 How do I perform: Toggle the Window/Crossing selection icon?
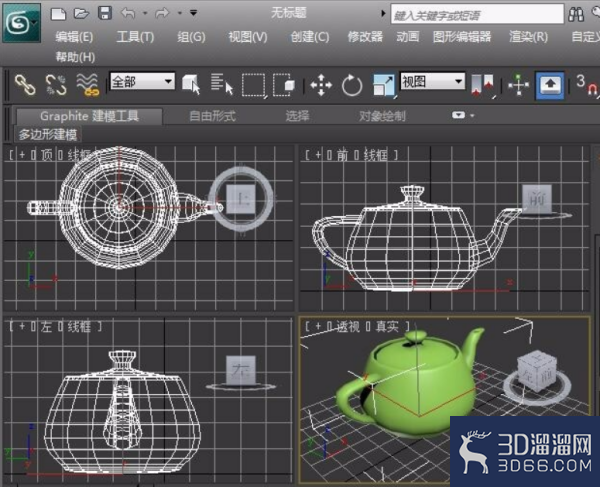(x=284, y=85)
